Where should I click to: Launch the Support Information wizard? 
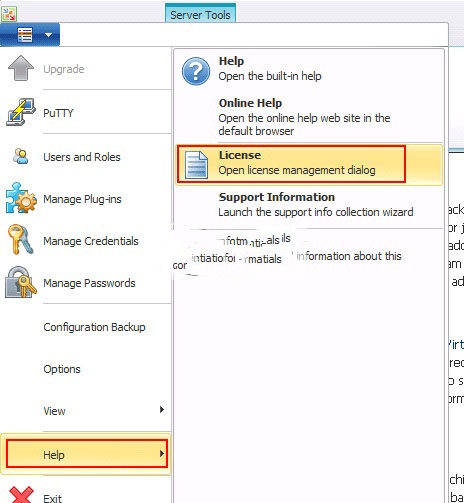[309, 204]
